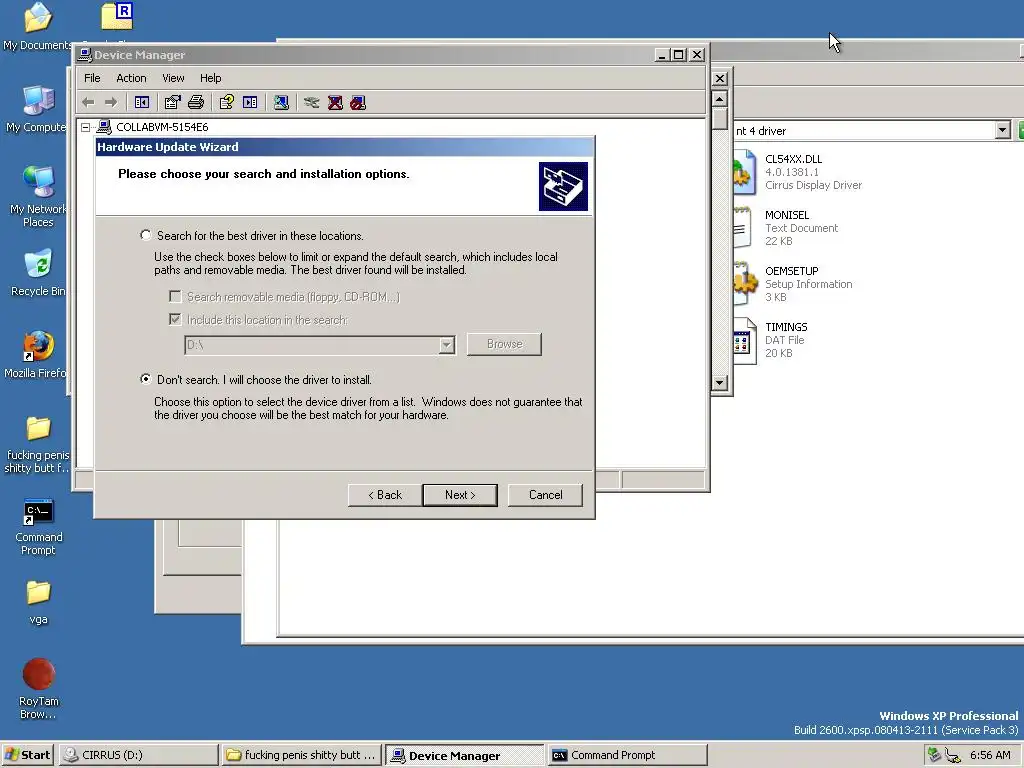Open the Action menu in Device Manager
Screen dimensions: 1024x768
click(x=131, y=78)
